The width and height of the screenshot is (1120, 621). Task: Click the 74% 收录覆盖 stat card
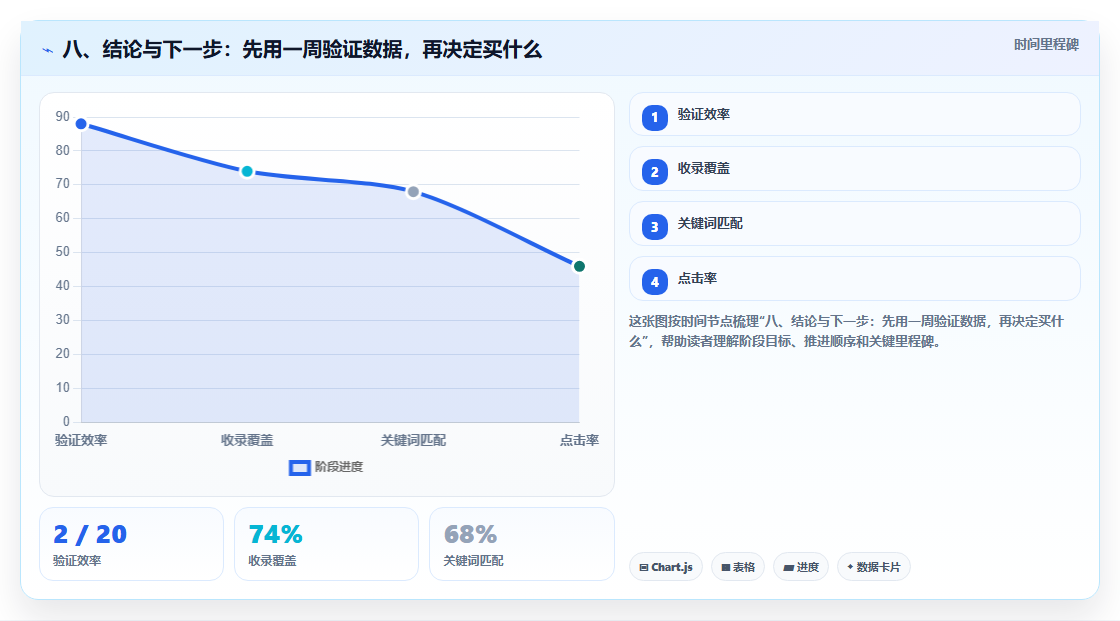pyautogui.click(x=326, y=544)
